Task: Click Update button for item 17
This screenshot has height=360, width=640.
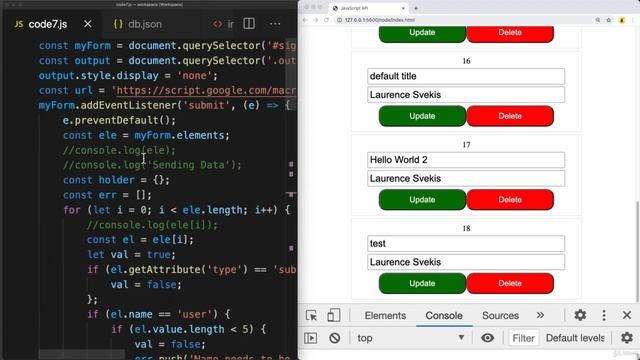Action: pyautogui.click(x=422, y=200)
